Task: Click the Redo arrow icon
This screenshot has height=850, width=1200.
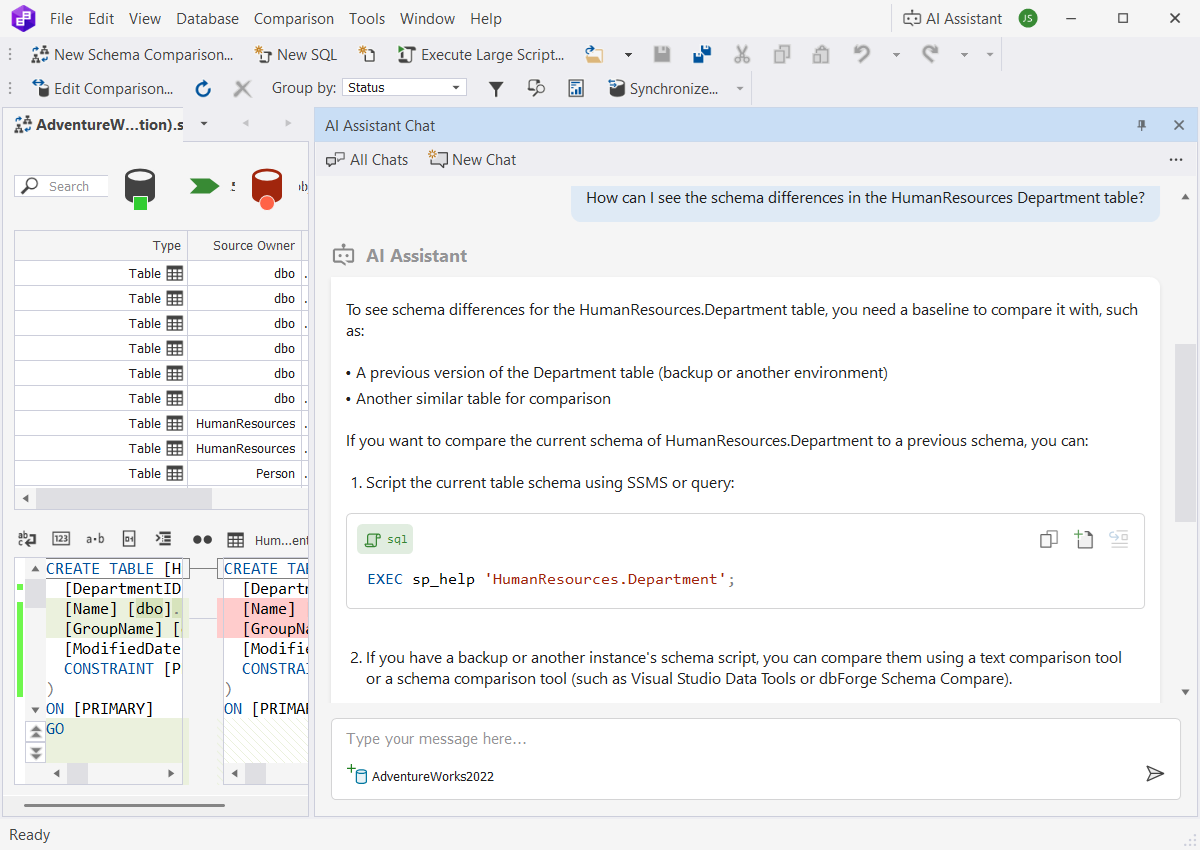Action: (x=930, y=55)
